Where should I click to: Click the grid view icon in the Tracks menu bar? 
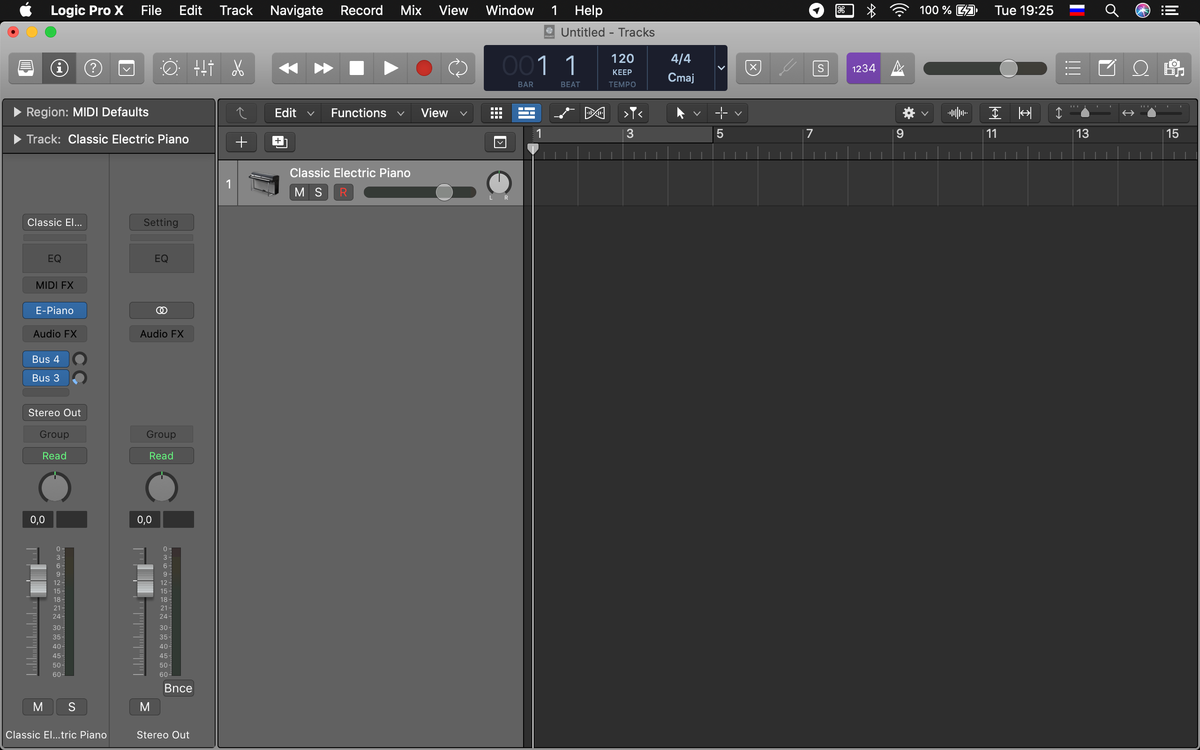[496, 113]
